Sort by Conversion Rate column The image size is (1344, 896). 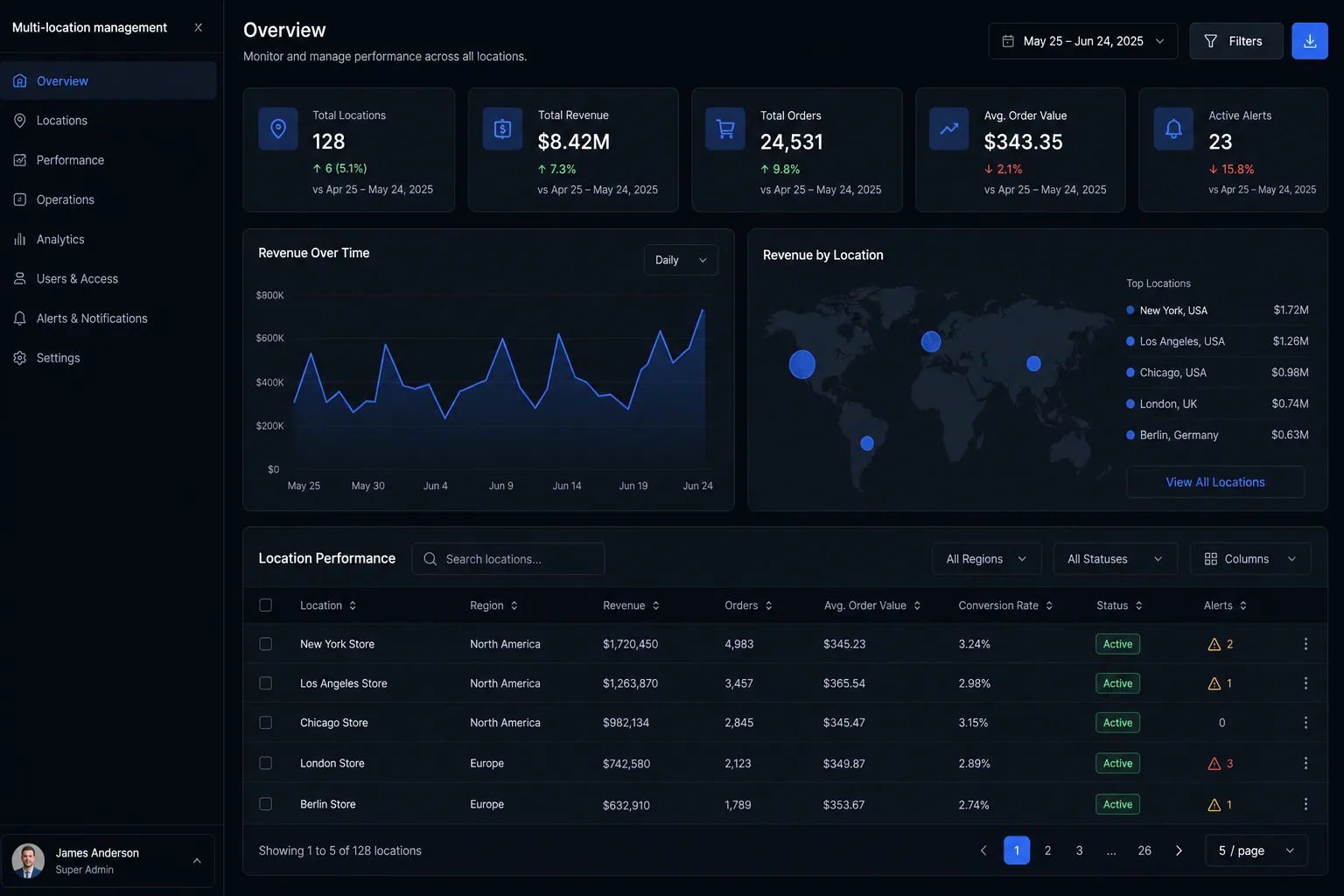(x=1006, y=605)
